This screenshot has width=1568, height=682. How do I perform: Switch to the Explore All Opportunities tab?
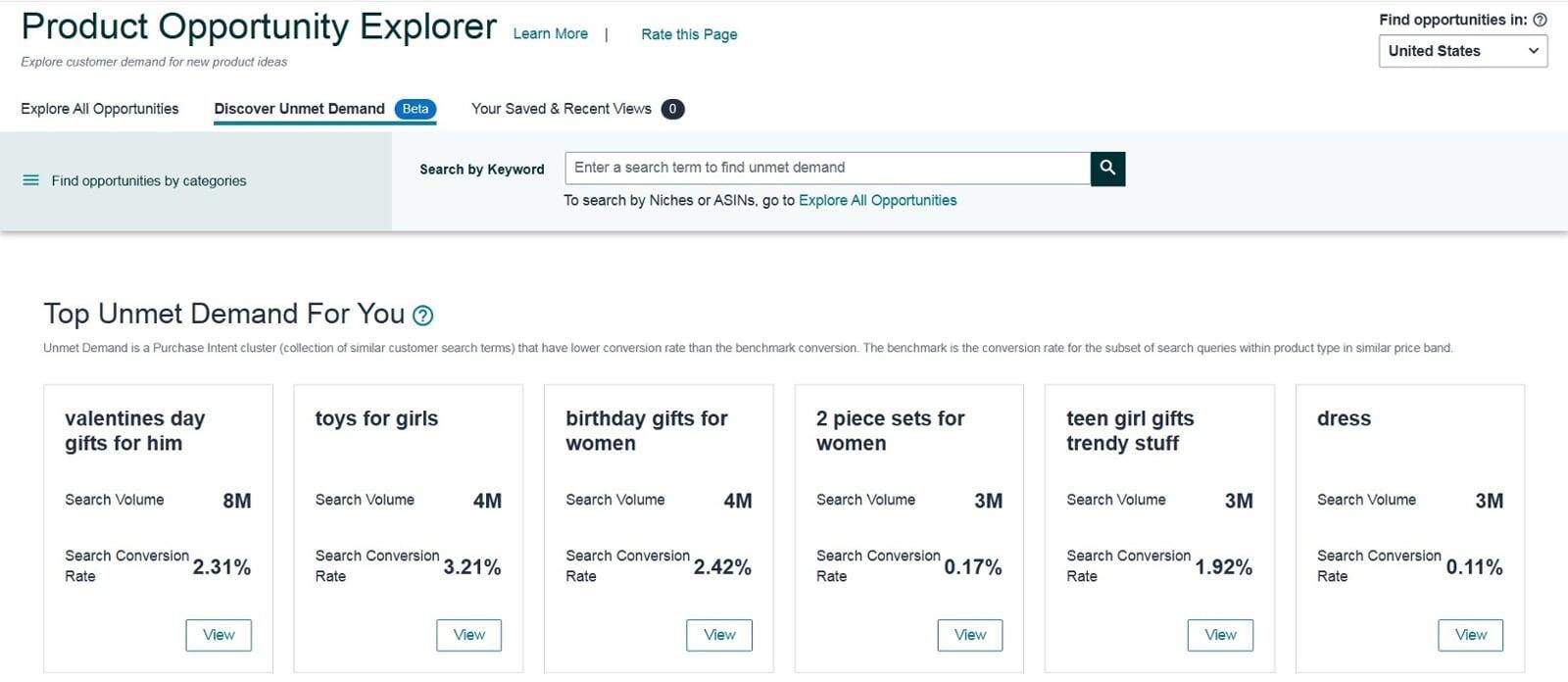click(x=100, y=109)
